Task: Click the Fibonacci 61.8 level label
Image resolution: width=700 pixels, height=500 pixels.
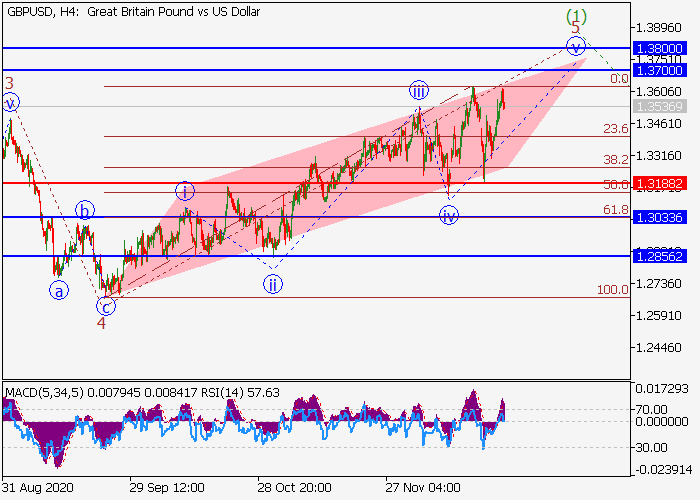Action: tap(616, 209)
